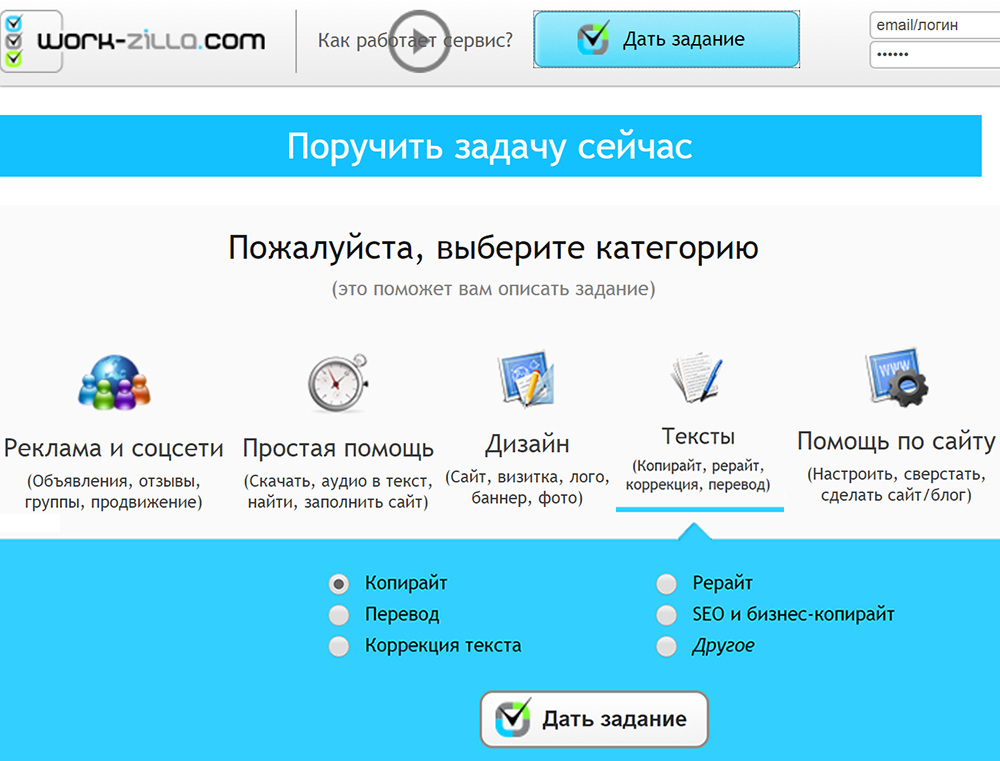Click the checkmark icon in bottom Дать задание button
Image resolution: width=1000 pixels, height=761 pixels.
click(514, 719)
